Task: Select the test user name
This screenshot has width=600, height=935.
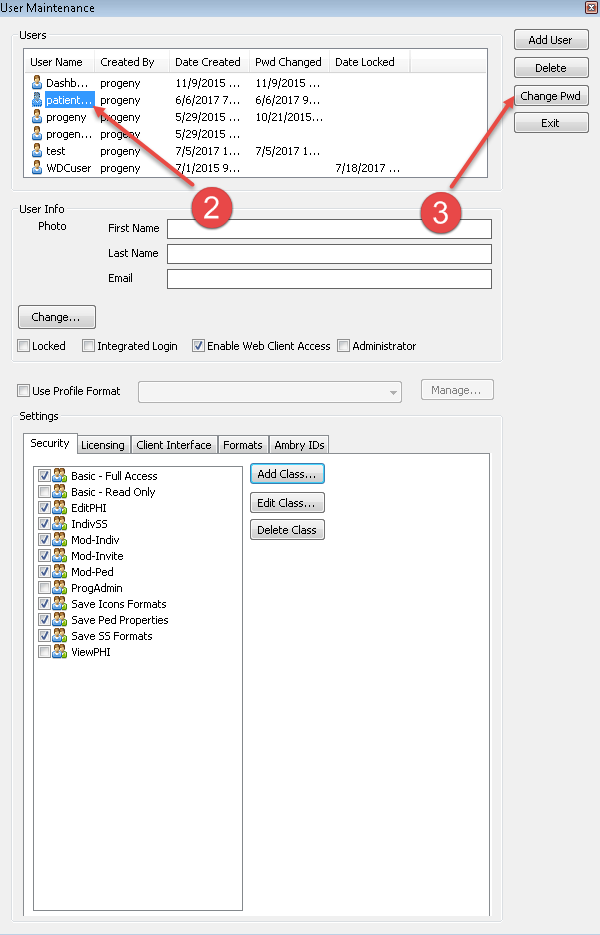Action: pos(56,151)
